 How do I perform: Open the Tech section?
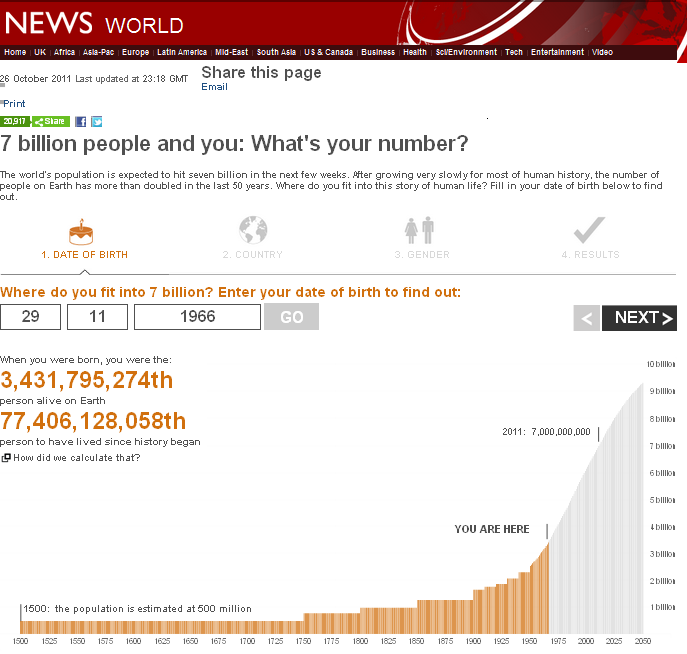514,52
